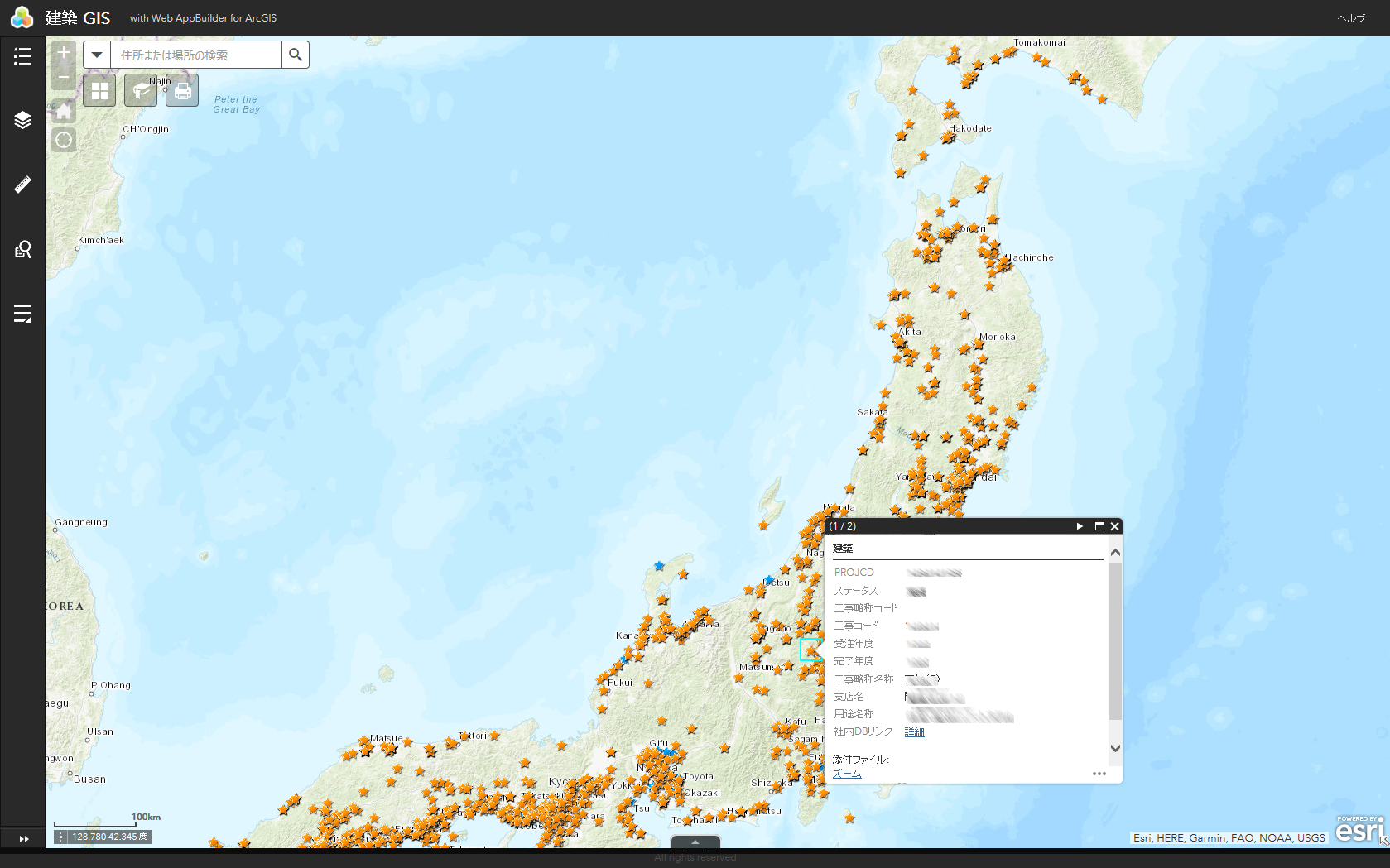Image resolution: width=1390 pixels, height=868 pixels.
Task: Expand the collapsed sidebar with double arrows
Action: click(x=24, y=839)
